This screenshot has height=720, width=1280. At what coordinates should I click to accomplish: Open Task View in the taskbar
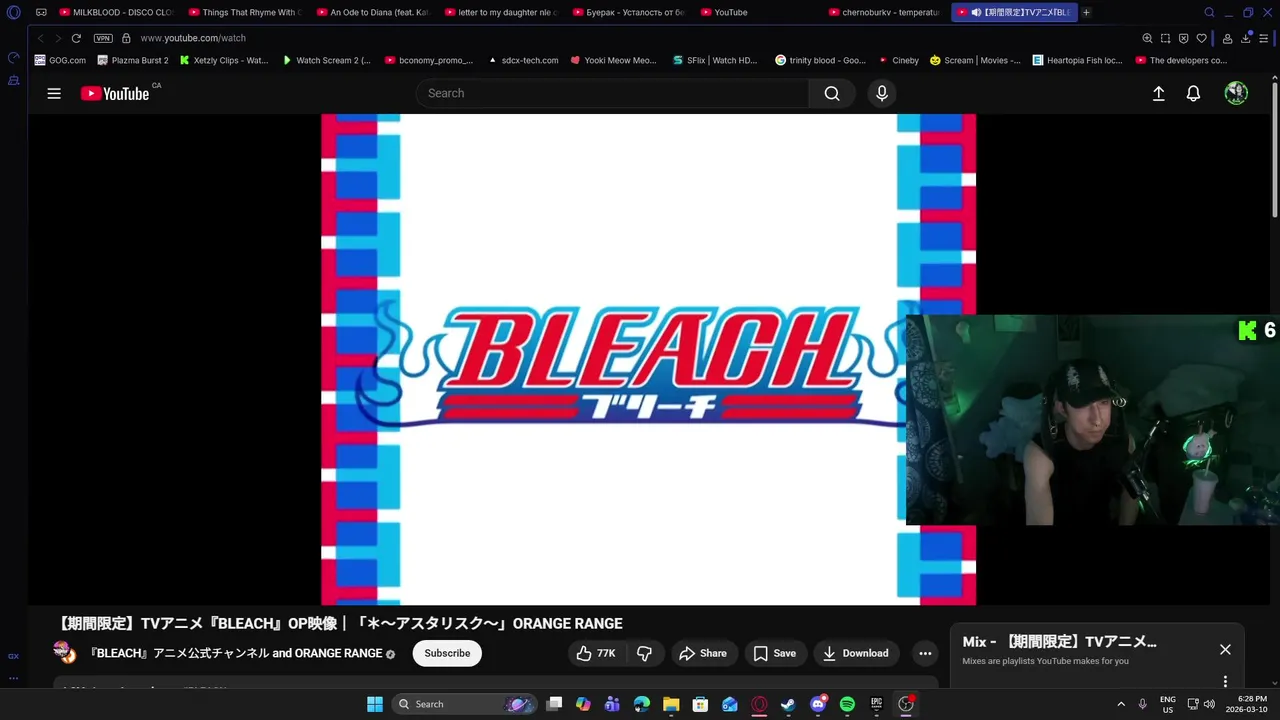554,704
